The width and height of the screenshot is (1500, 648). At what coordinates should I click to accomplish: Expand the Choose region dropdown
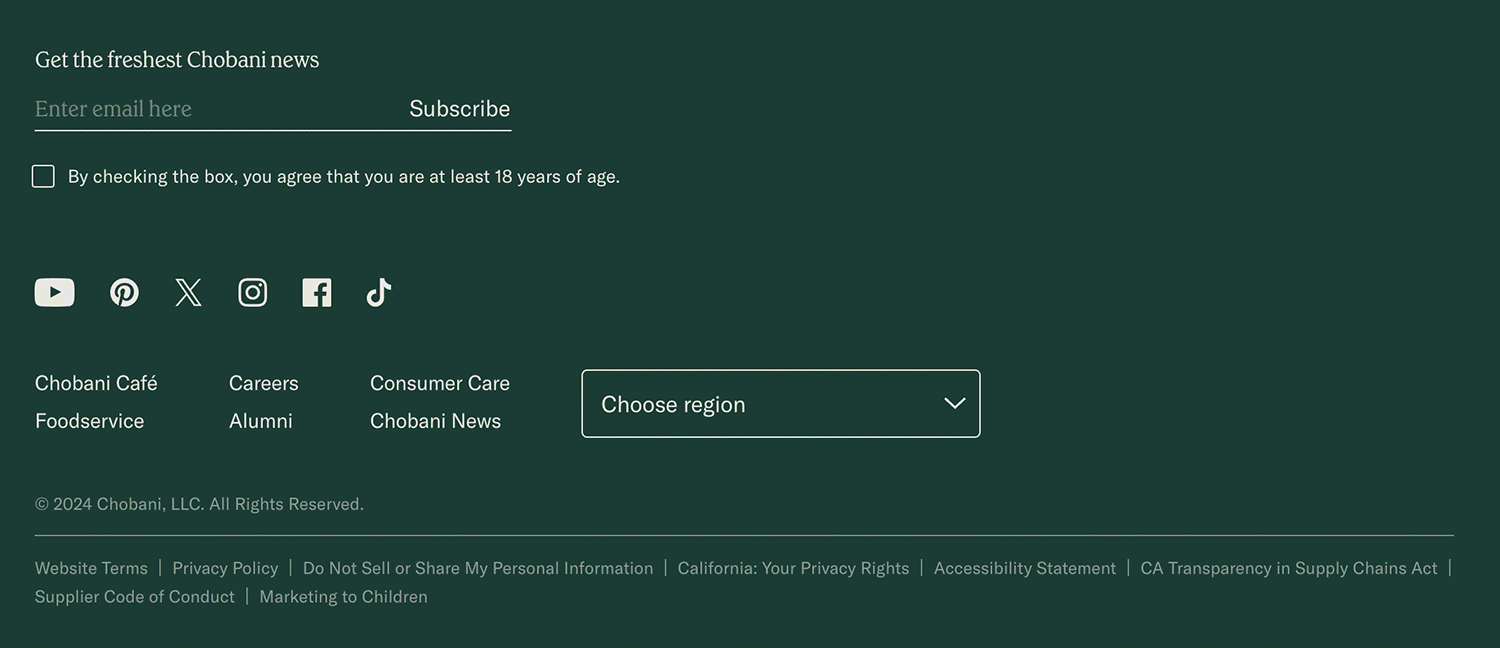(781, 404)
